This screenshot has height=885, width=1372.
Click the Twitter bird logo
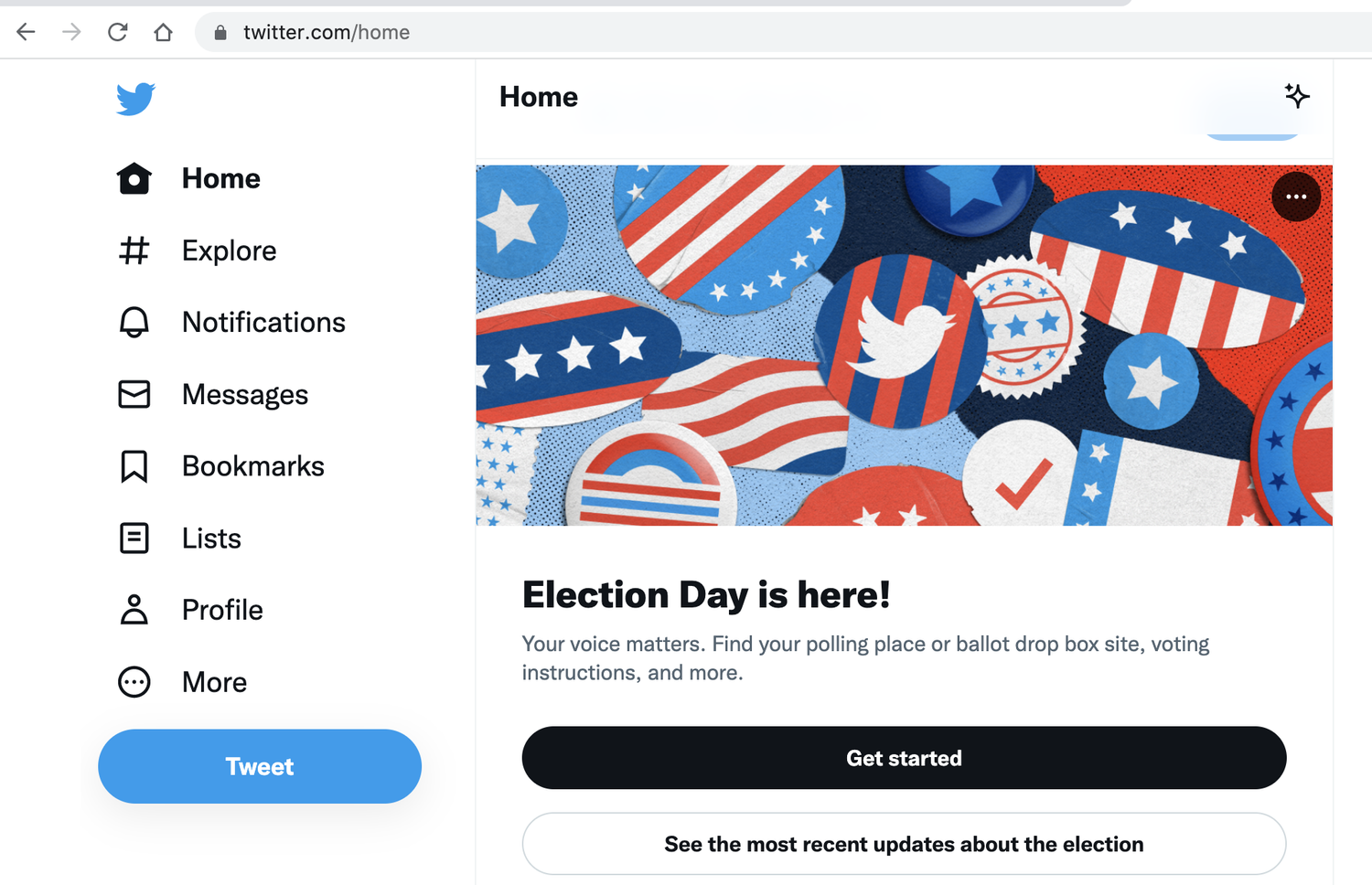(x=134, y=99)
